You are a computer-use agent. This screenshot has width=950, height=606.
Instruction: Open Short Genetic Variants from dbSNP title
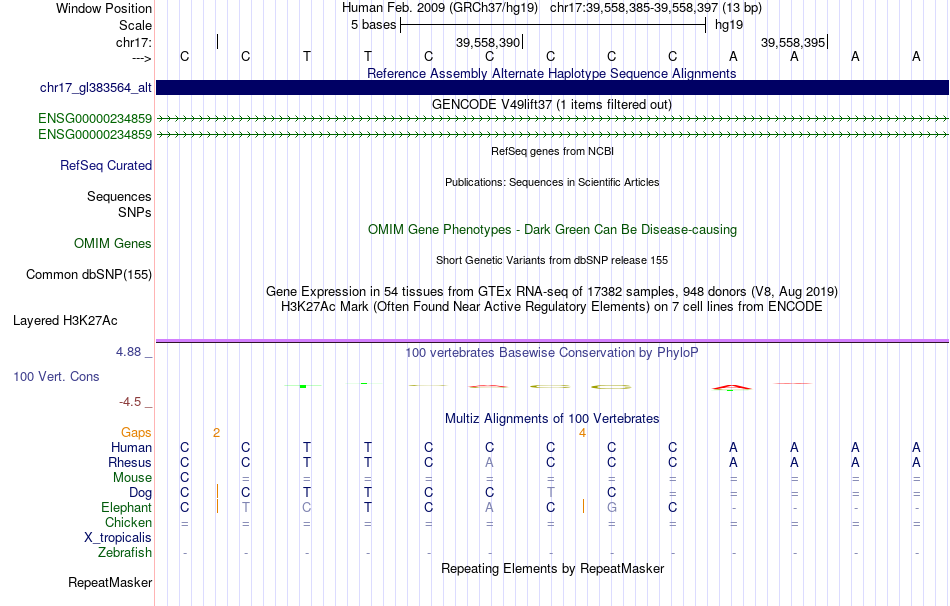coord(552,261)
